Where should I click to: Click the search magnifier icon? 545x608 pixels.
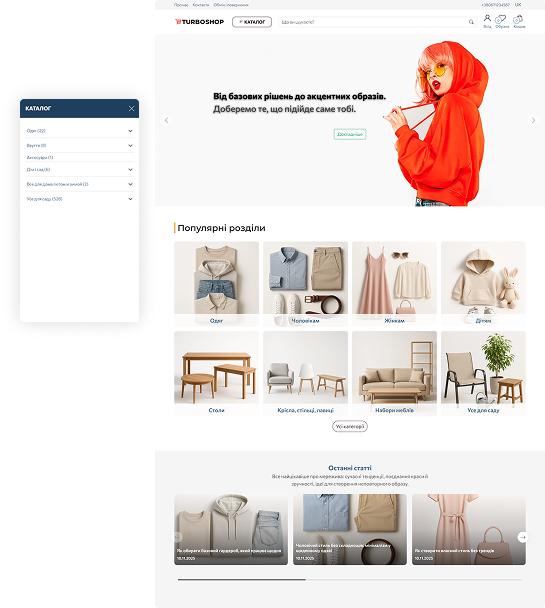(471, 22)
